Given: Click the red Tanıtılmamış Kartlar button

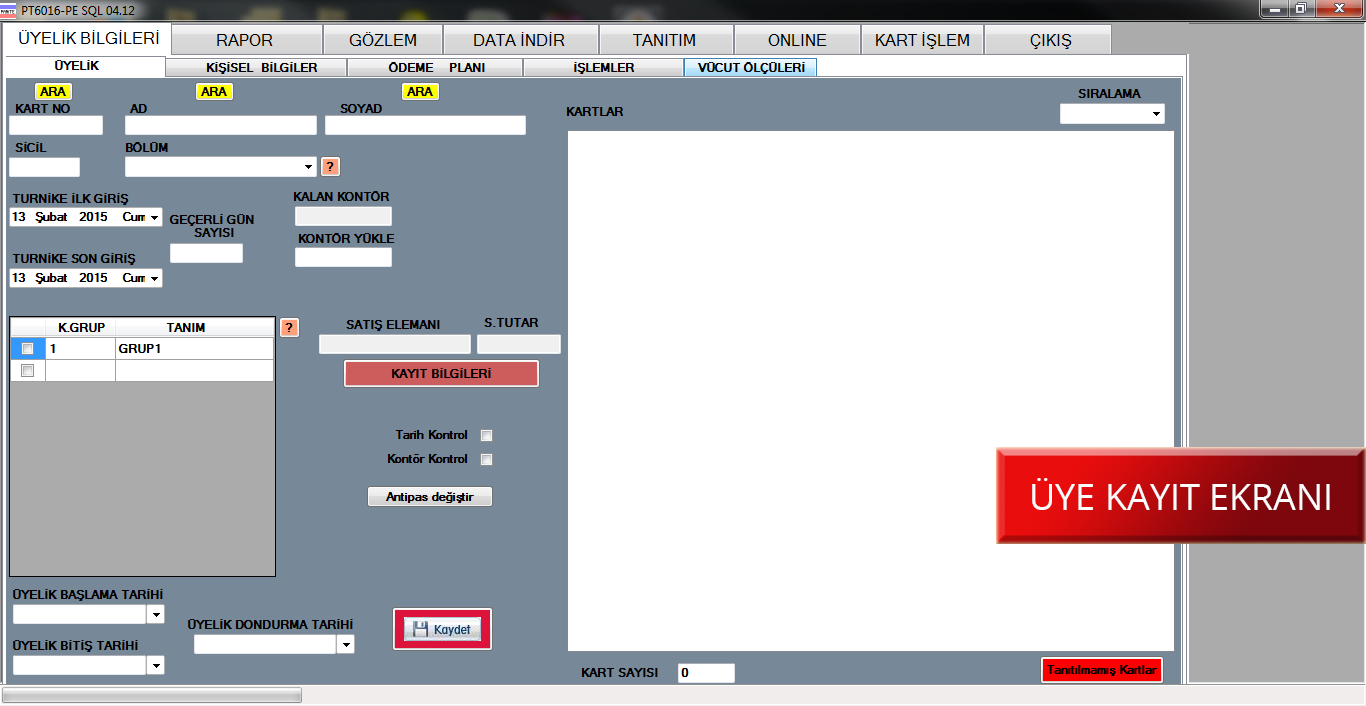Looking at the screenshot, I should pos(1102,670).
